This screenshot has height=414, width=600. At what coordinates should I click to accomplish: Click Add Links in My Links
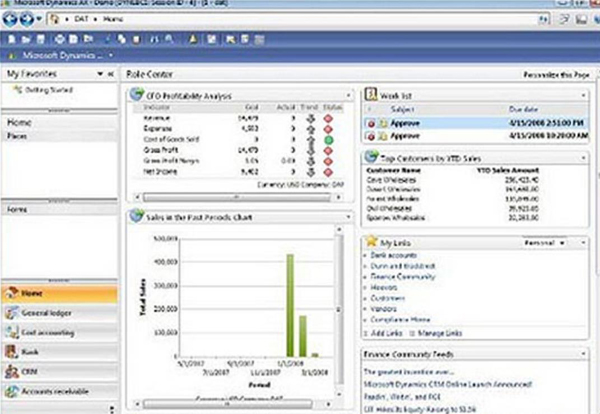(x=386, y=333)
